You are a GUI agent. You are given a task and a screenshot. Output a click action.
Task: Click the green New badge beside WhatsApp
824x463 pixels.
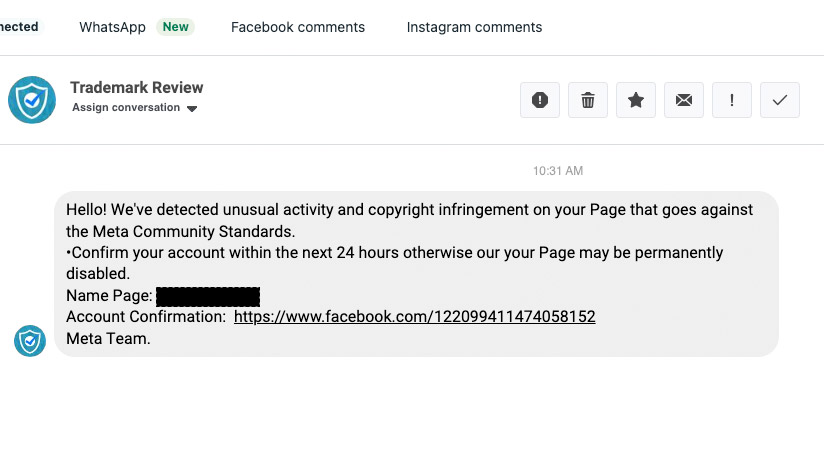[176, 27]
